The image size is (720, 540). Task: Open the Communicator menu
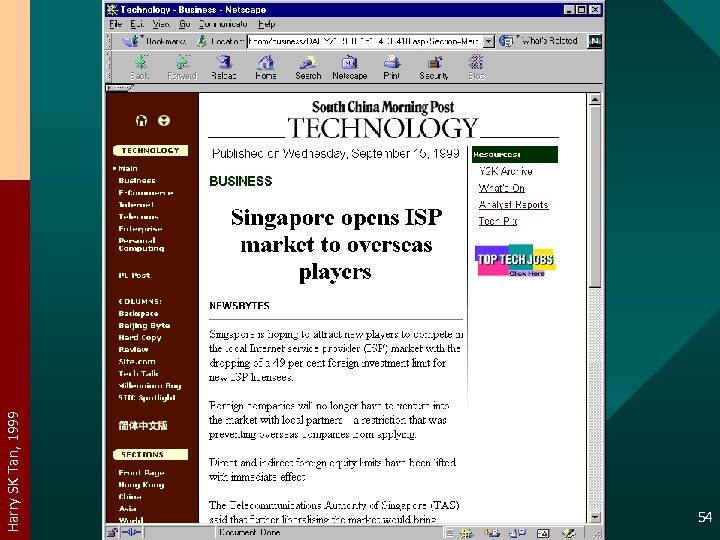[x=223, y=24]
